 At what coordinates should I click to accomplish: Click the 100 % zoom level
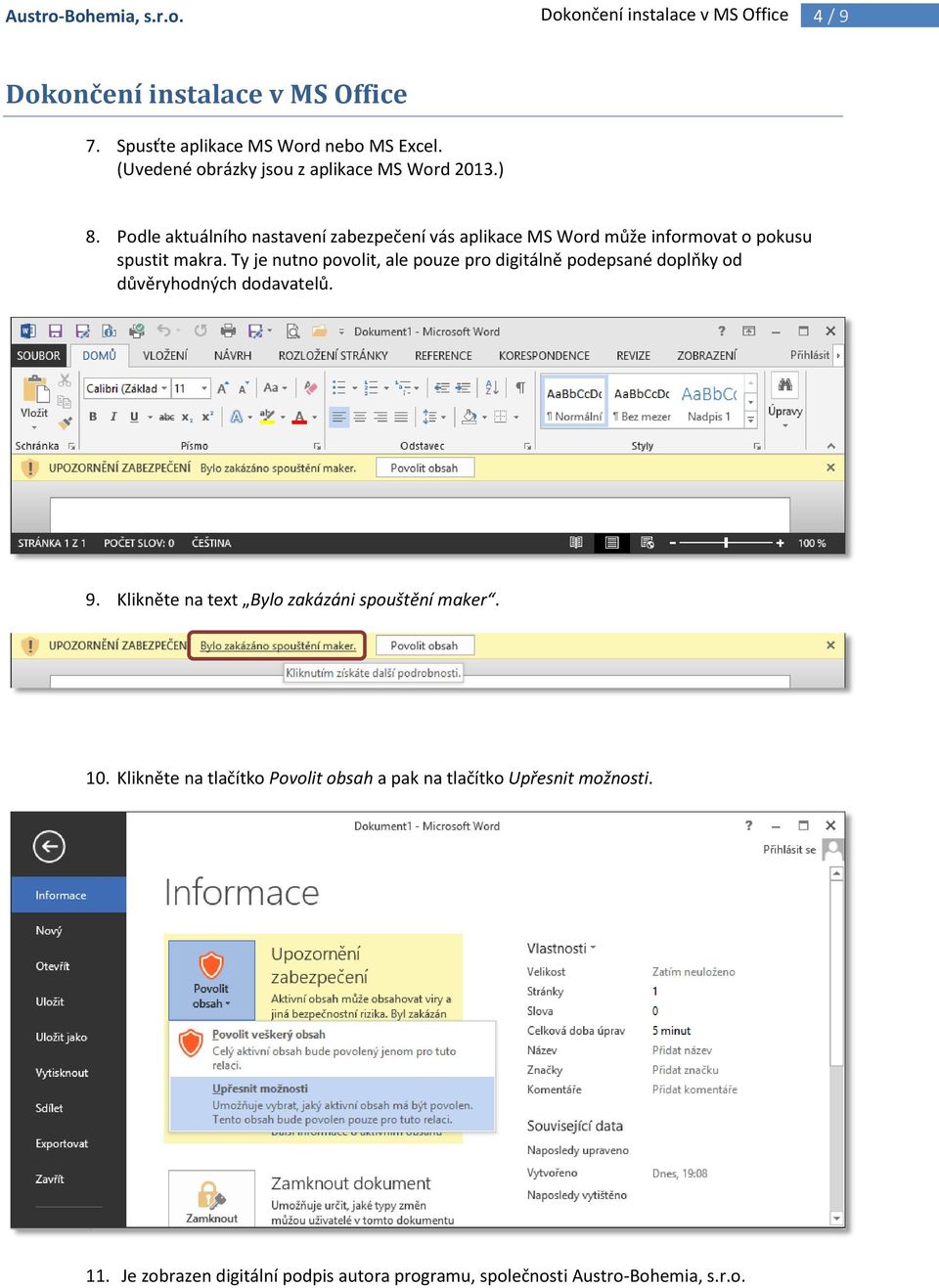[x=812, y=543]
